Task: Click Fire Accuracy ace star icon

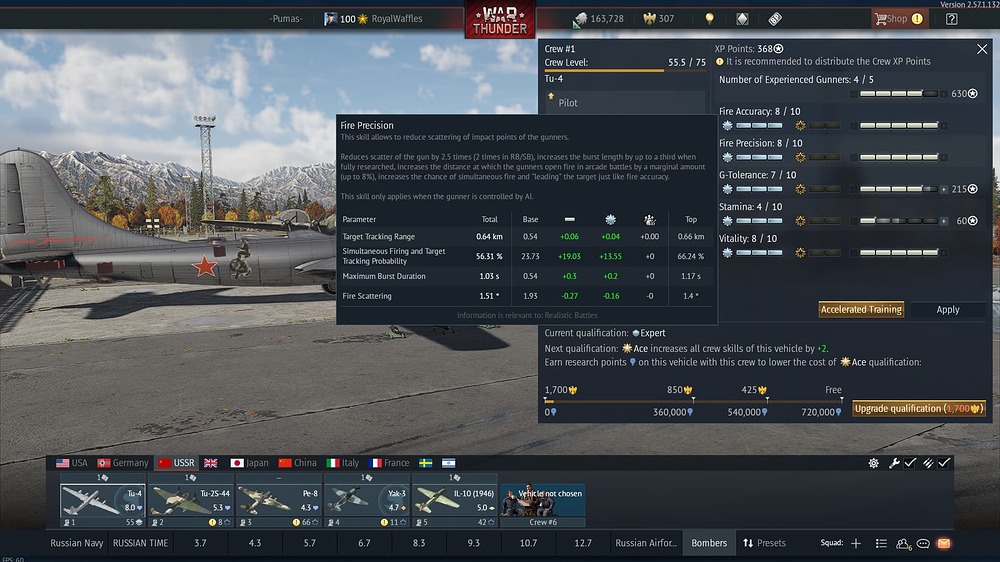Action: pos(800,126)
